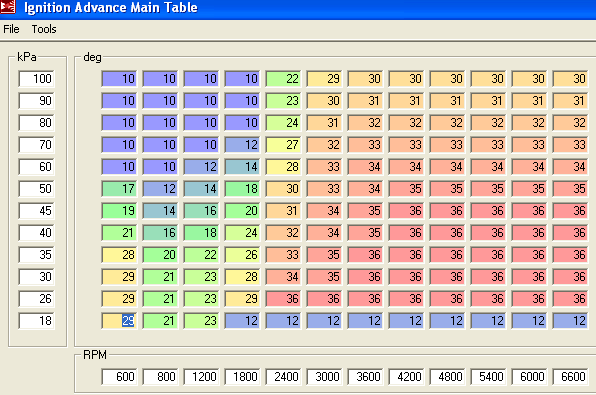Click cell 32 in the 40 kPa row
This screenshot has height=395, width=596.
283,233
